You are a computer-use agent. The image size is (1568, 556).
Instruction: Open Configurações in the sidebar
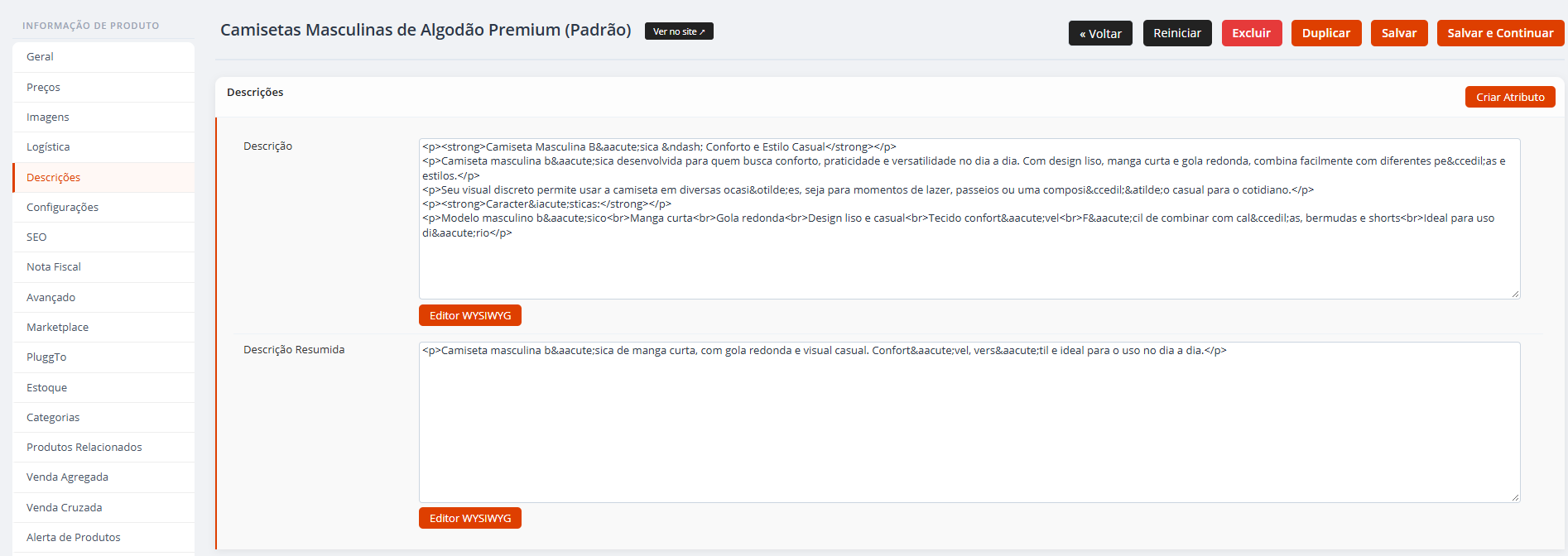tap(103, 207)
